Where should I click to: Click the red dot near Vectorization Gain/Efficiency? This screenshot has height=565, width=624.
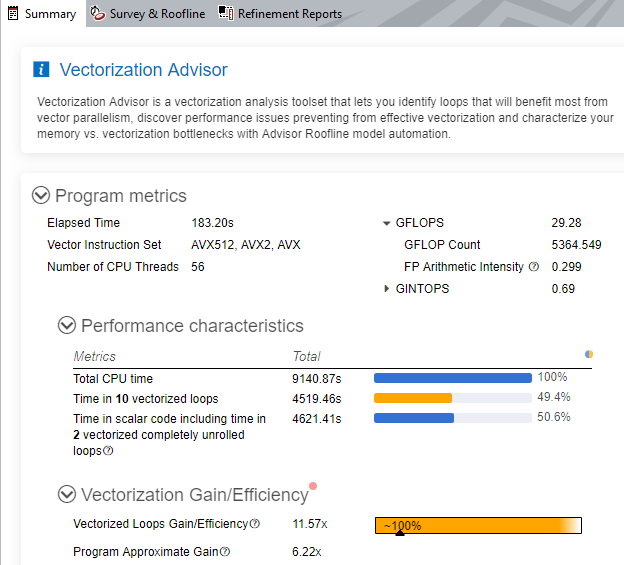(313, 486)
